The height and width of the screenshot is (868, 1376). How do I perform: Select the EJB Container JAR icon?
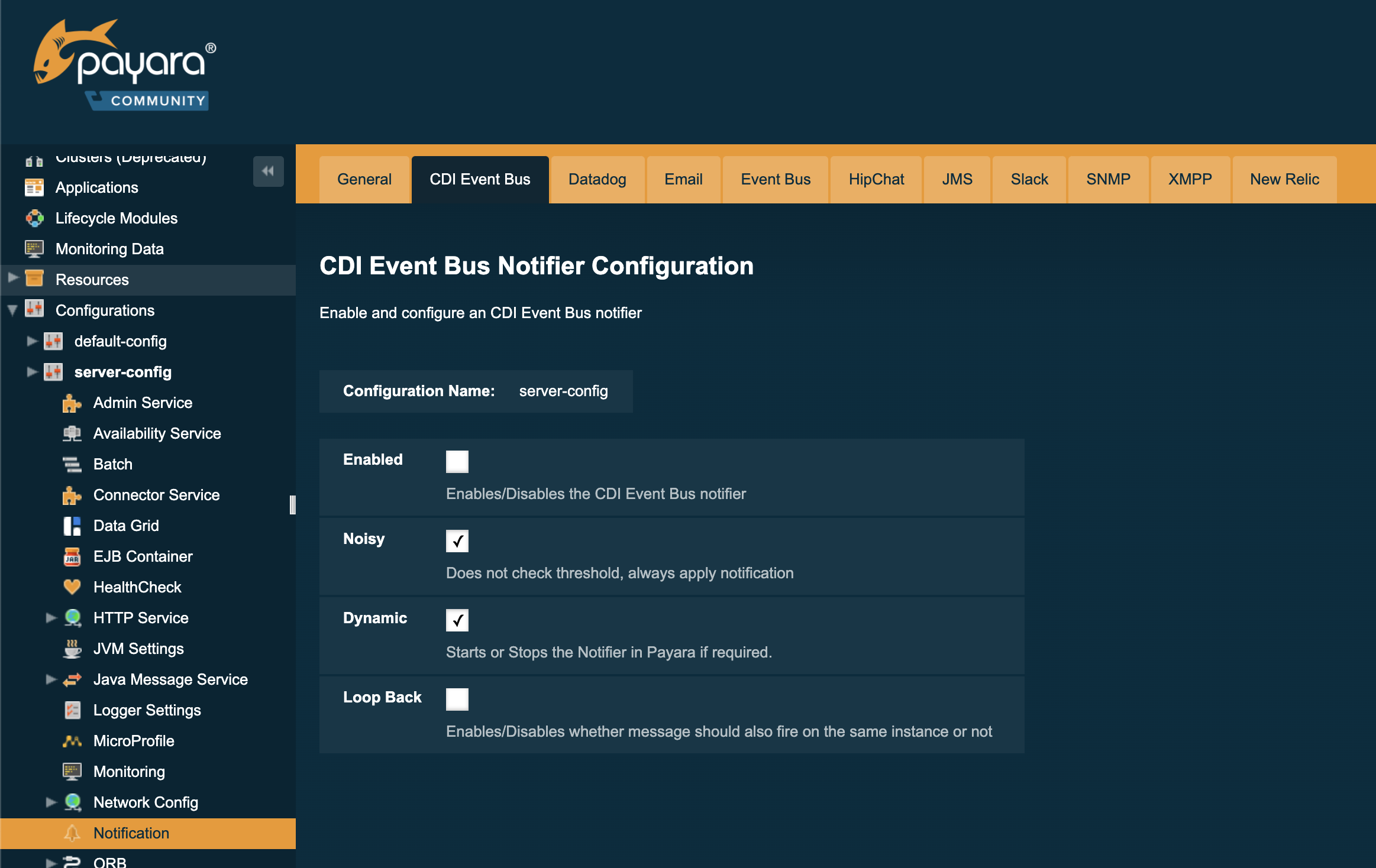tap(72, 556)
